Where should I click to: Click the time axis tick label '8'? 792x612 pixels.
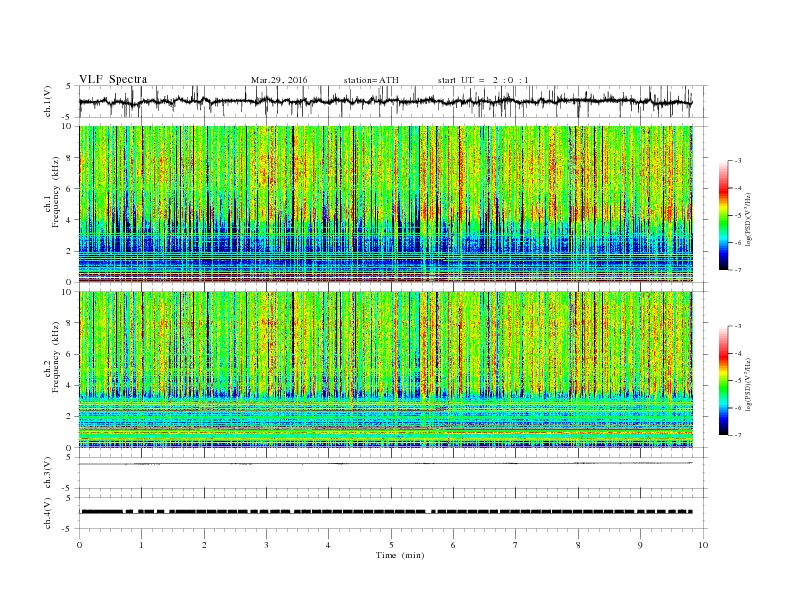click(578, 545)
